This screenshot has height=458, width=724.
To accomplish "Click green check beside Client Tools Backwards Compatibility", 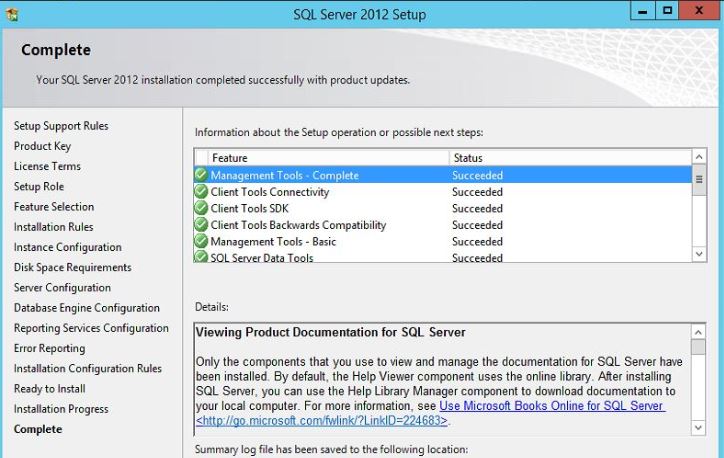I will click(x=201, y=225).
